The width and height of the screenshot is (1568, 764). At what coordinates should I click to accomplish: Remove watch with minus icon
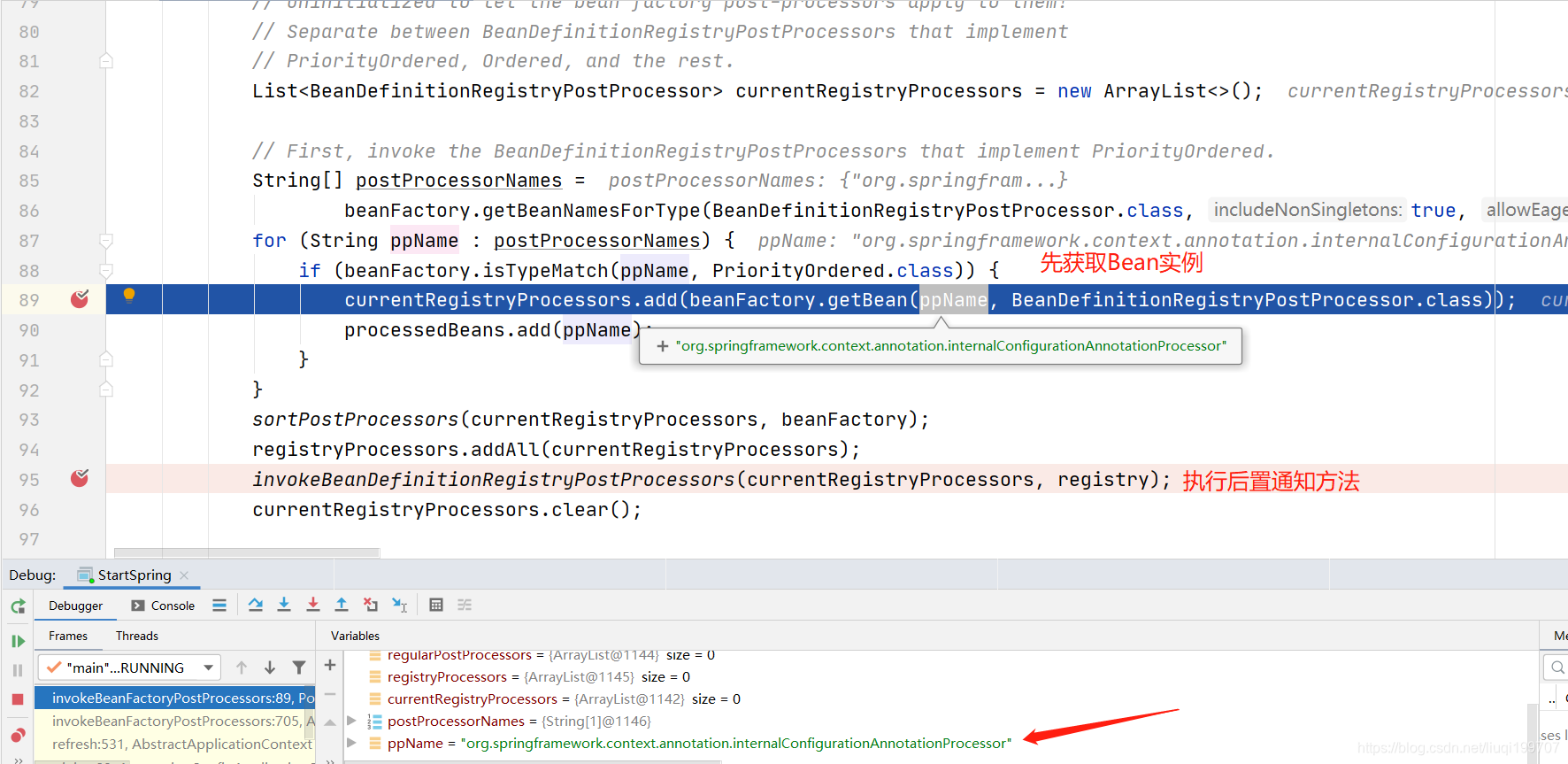click(330, 694)
